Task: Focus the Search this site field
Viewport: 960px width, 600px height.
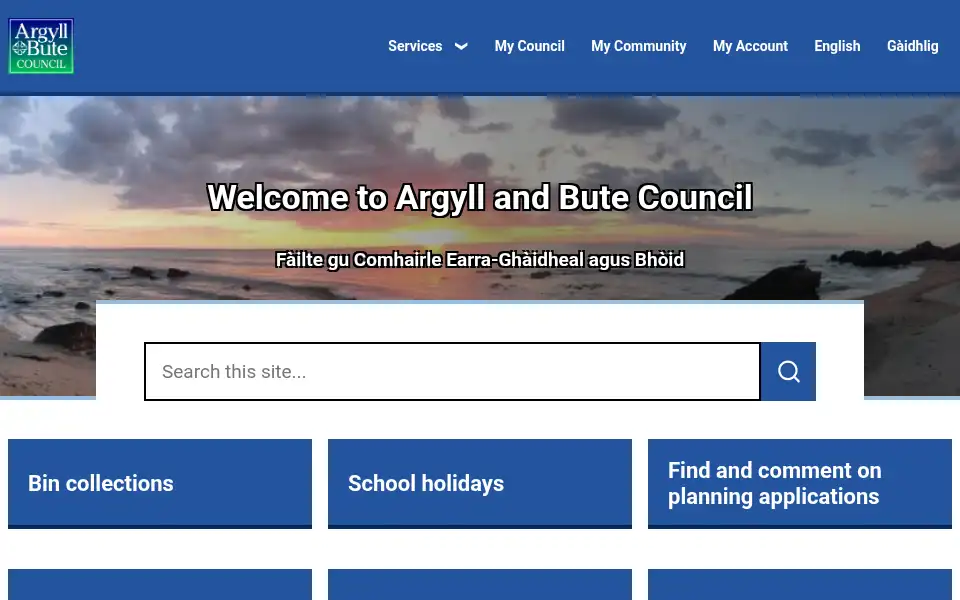Action: click(x=452, y=372)
